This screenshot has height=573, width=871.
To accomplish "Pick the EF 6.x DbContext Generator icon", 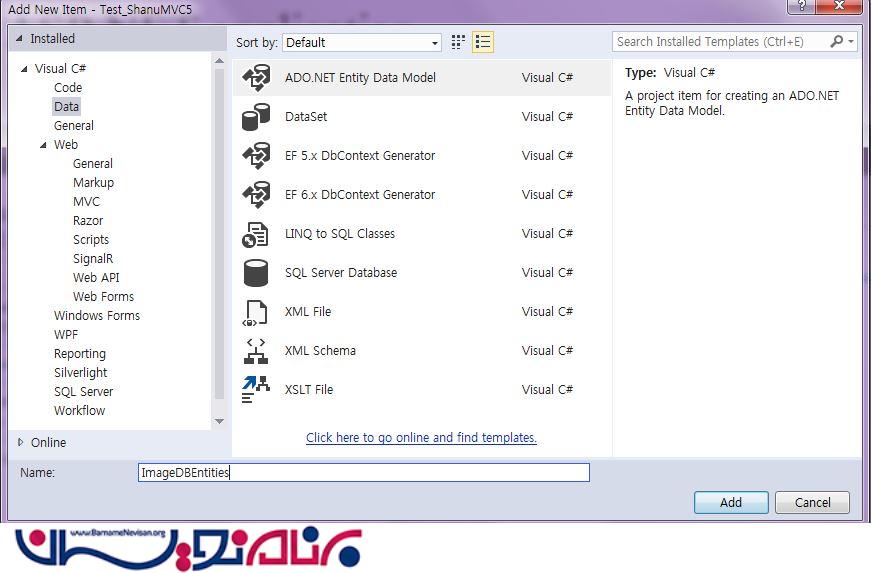I will [256, 195].
